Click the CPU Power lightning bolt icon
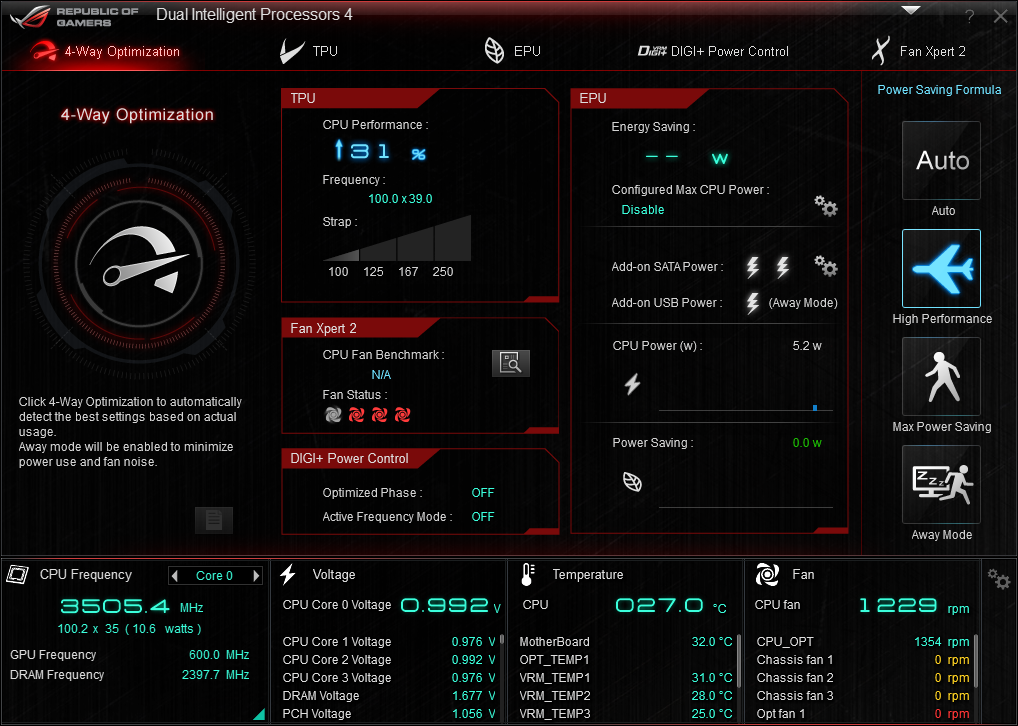Screen dimensions: 1018x726 pyautogui.click(x=632, y=384)
